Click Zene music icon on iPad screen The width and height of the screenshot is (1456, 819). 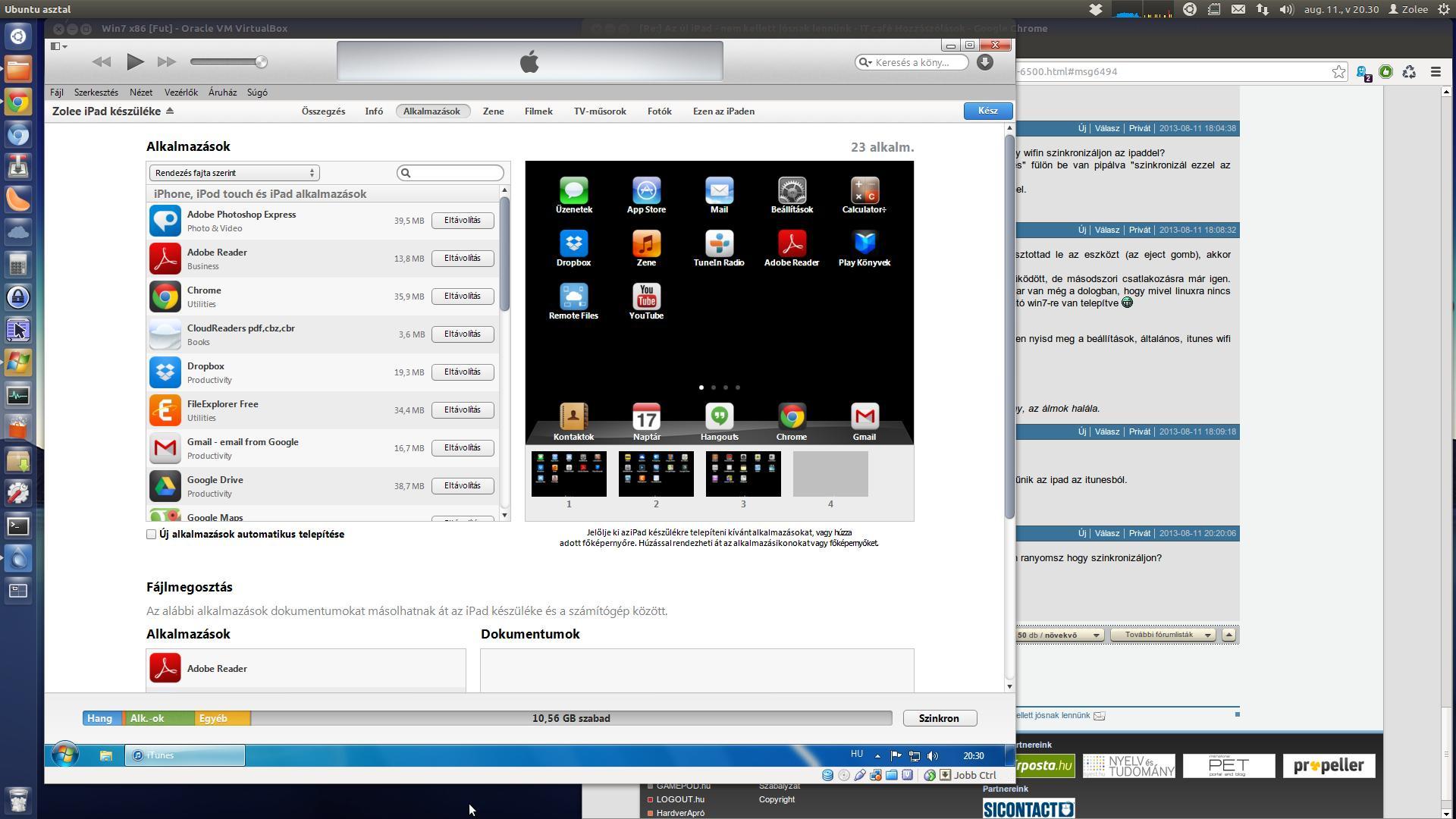646,243
